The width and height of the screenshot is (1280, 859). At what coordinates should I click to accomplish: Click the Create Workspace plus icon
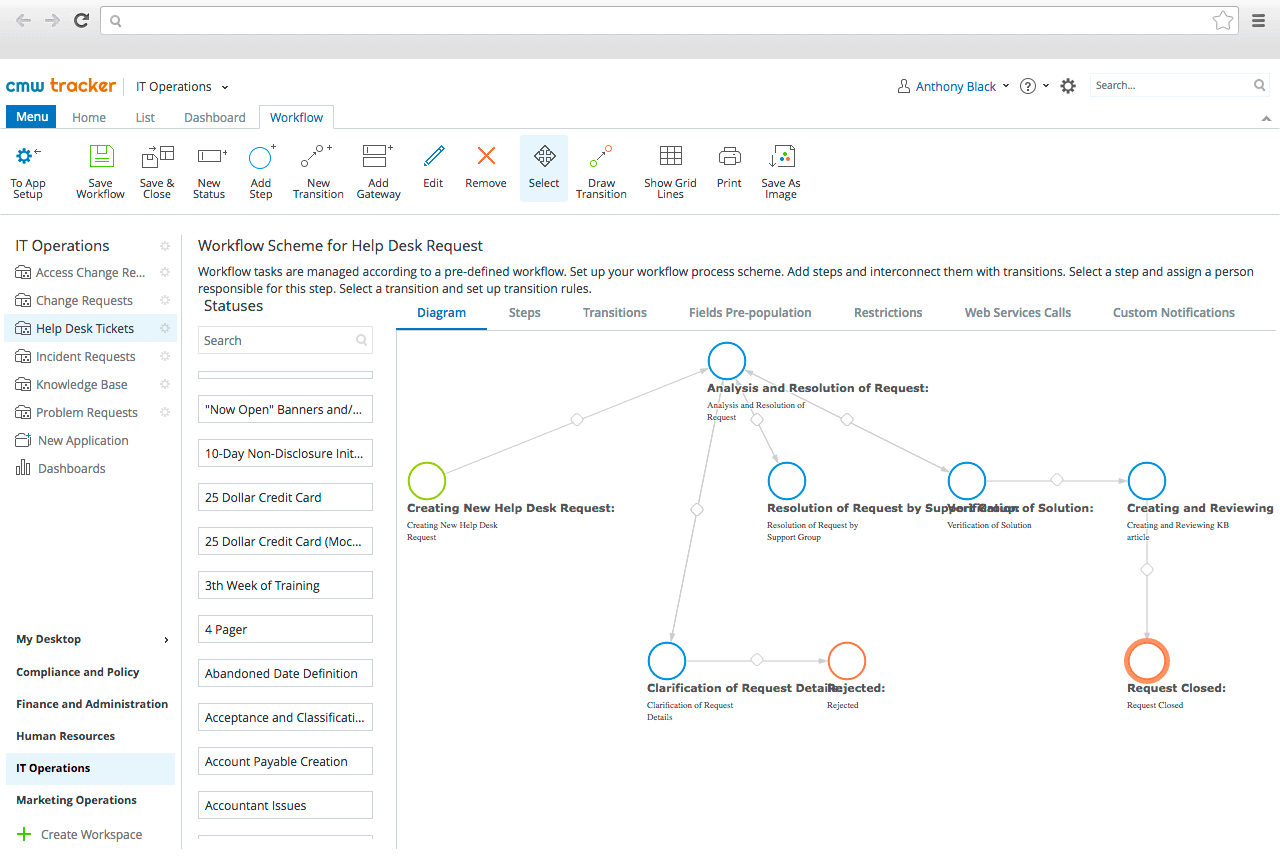point(24,834)
